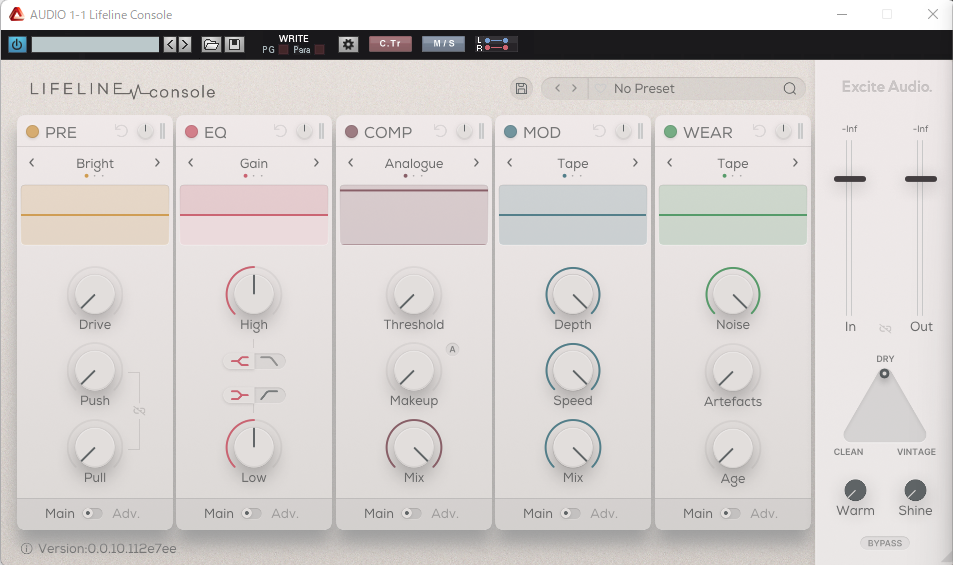
Task: Switch MOD module Main/Adv. toggle
Action: pos(570,513)
